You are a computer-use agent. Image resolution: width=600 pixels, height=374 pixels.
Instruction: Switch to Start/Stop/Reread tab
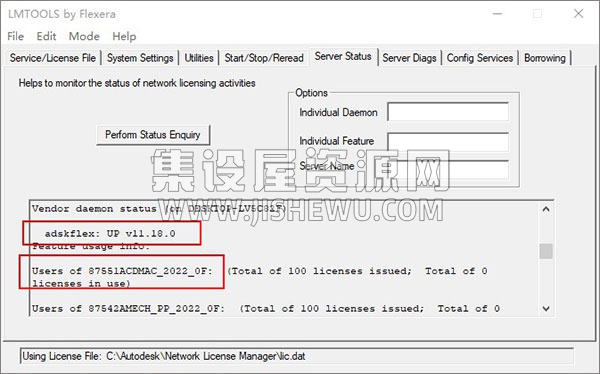point(264,58)
